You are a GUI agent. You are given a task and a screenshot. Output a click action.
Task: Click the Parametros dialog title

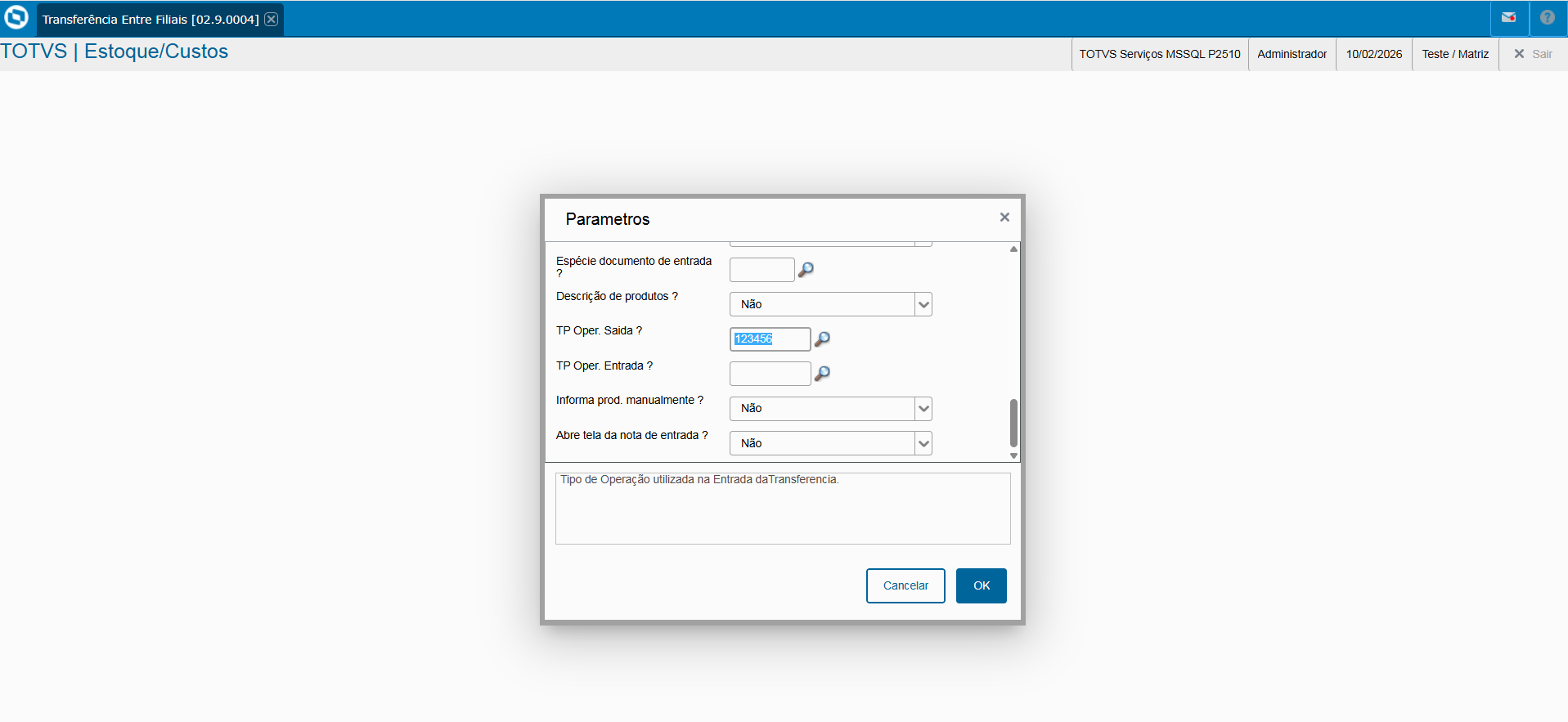pyautogui.click(x=608, y=219)
